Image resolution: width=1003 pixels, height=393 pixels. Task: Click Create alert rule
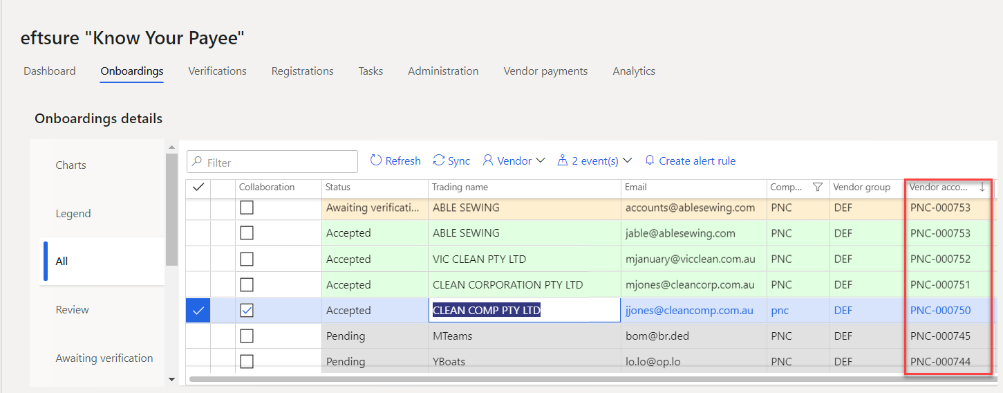click(690, 161)
